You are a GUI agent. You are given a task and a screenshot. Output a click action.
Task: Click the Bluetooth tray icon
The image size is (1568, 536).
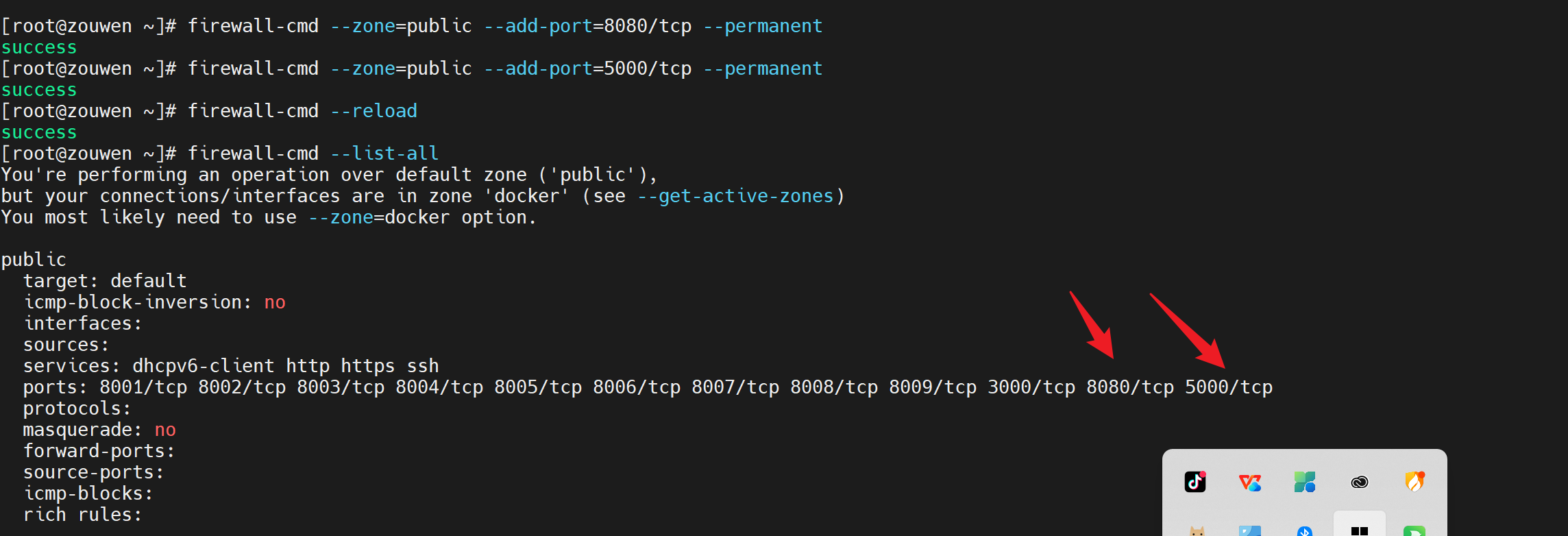click(1305, 531)
